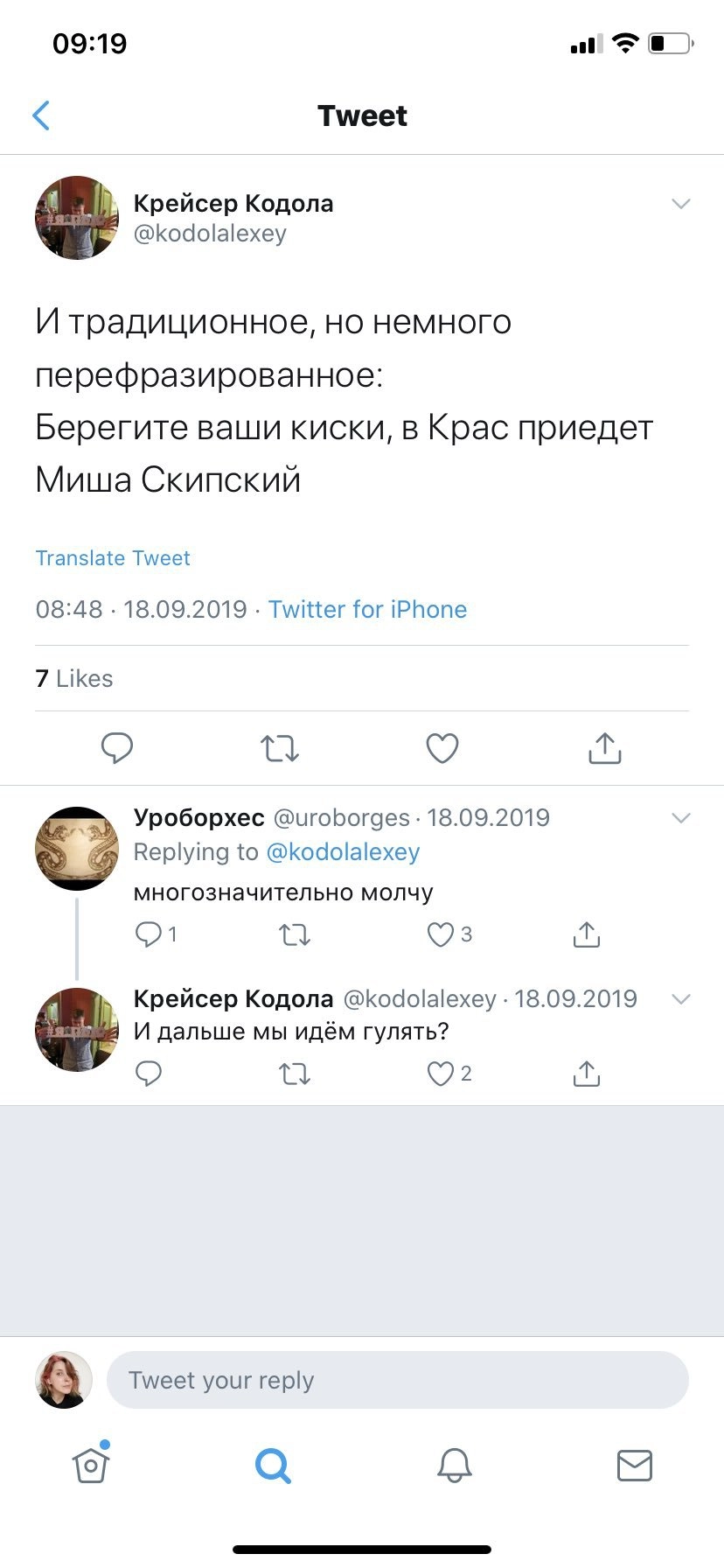The width and height of the screenshot is (724, 1568).
Task: Click the Translate Tweet link
Action: click(113, 558)
